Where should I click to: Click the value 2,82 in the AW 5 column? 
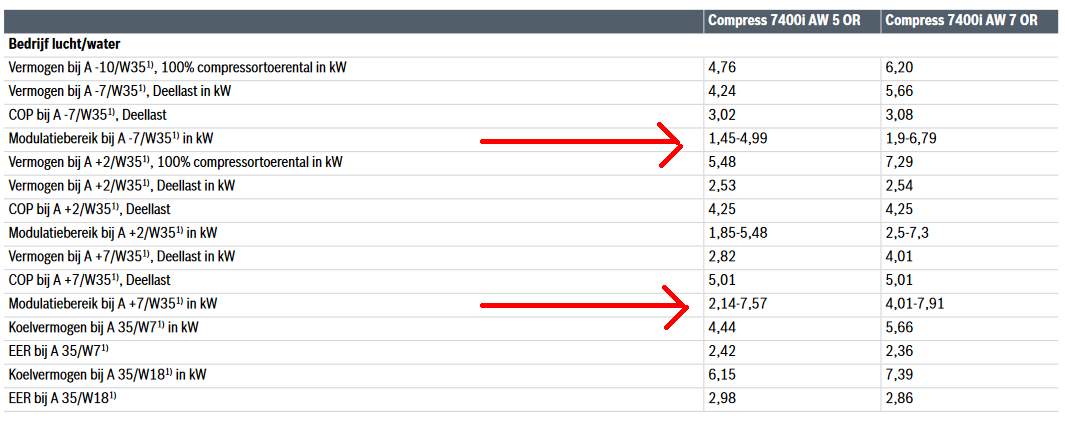(x=722, y=256)
